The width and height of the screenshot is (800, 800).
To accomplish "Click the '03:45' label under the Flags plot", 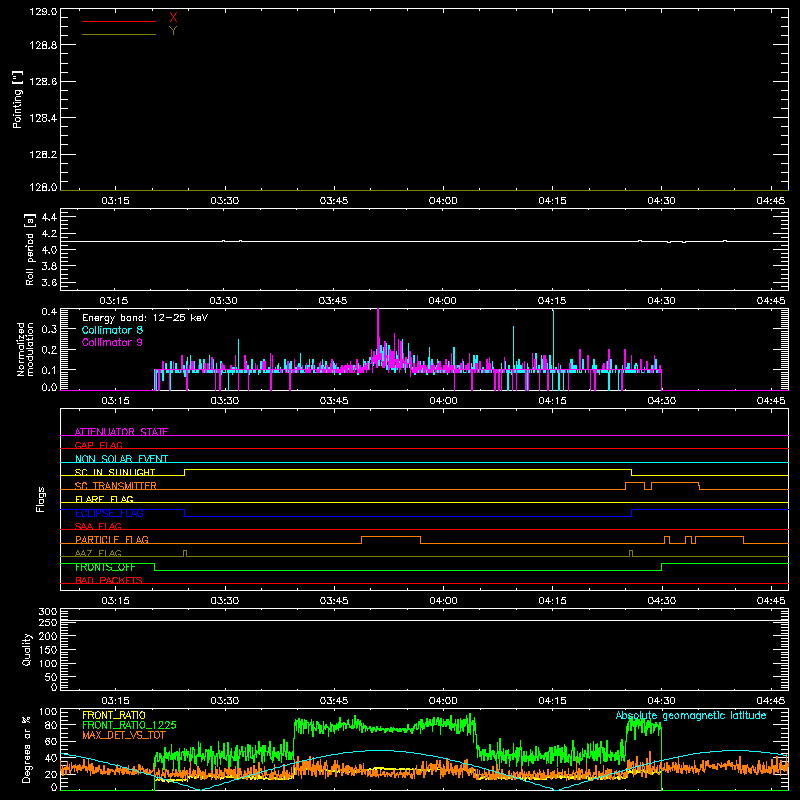I will click(334, 601).
